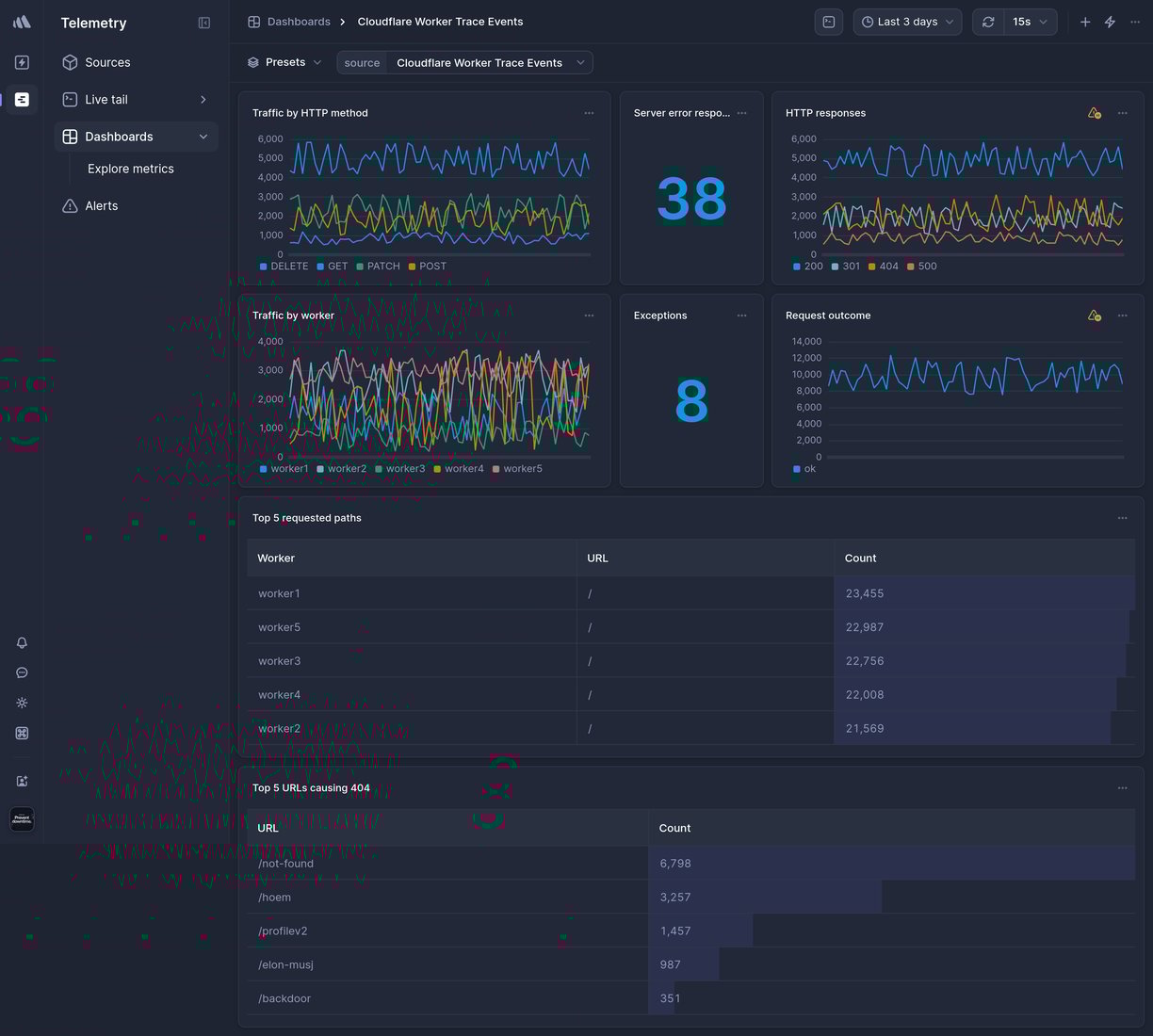
Task: Switch to Uptime via lightning square icon
Action: click(22, 62)
